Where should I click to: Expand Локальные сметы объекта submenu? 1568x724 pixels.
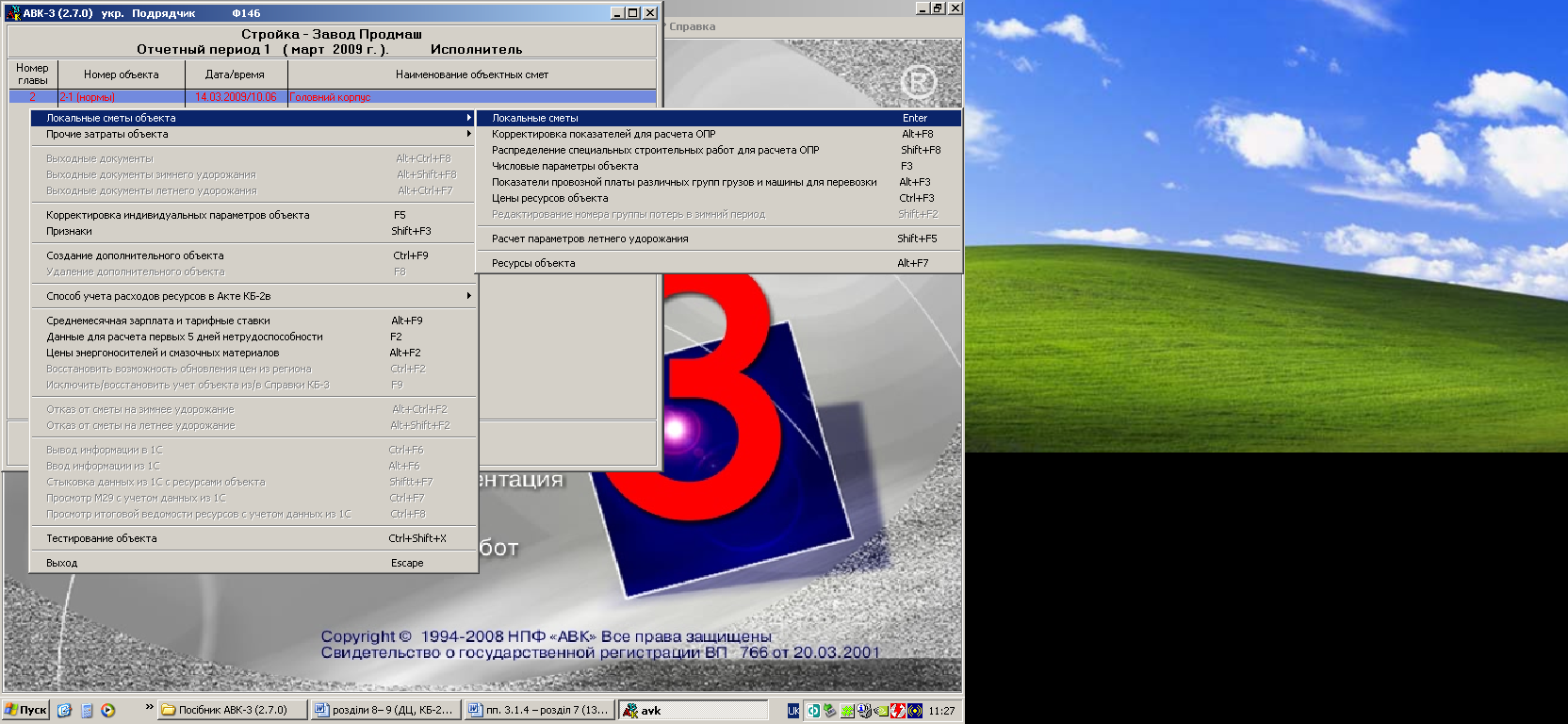pyautogui.click(x=253, y=118)
